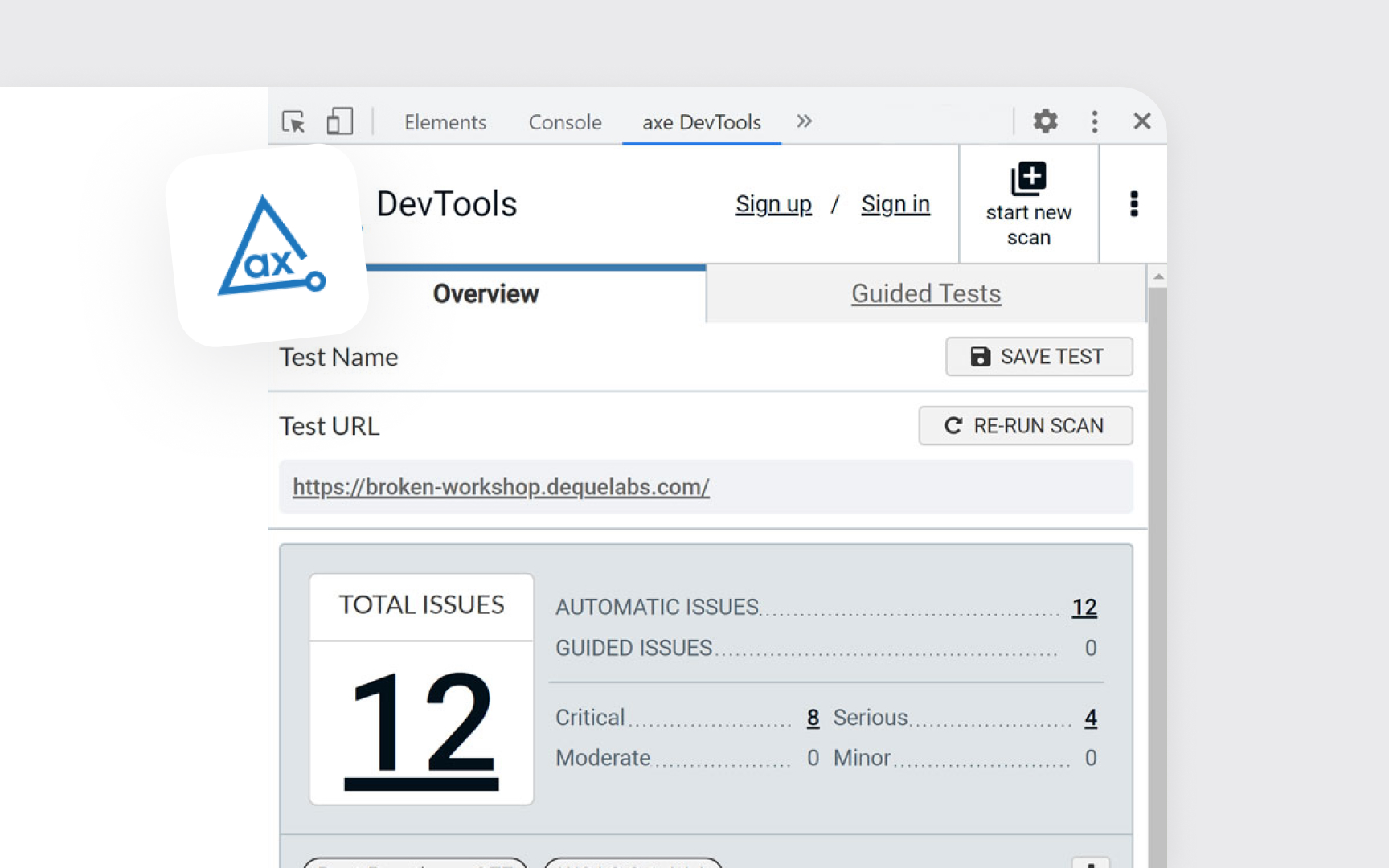
Task: Click the save icon inside SAVE TEST button
Action: point(980,356)
